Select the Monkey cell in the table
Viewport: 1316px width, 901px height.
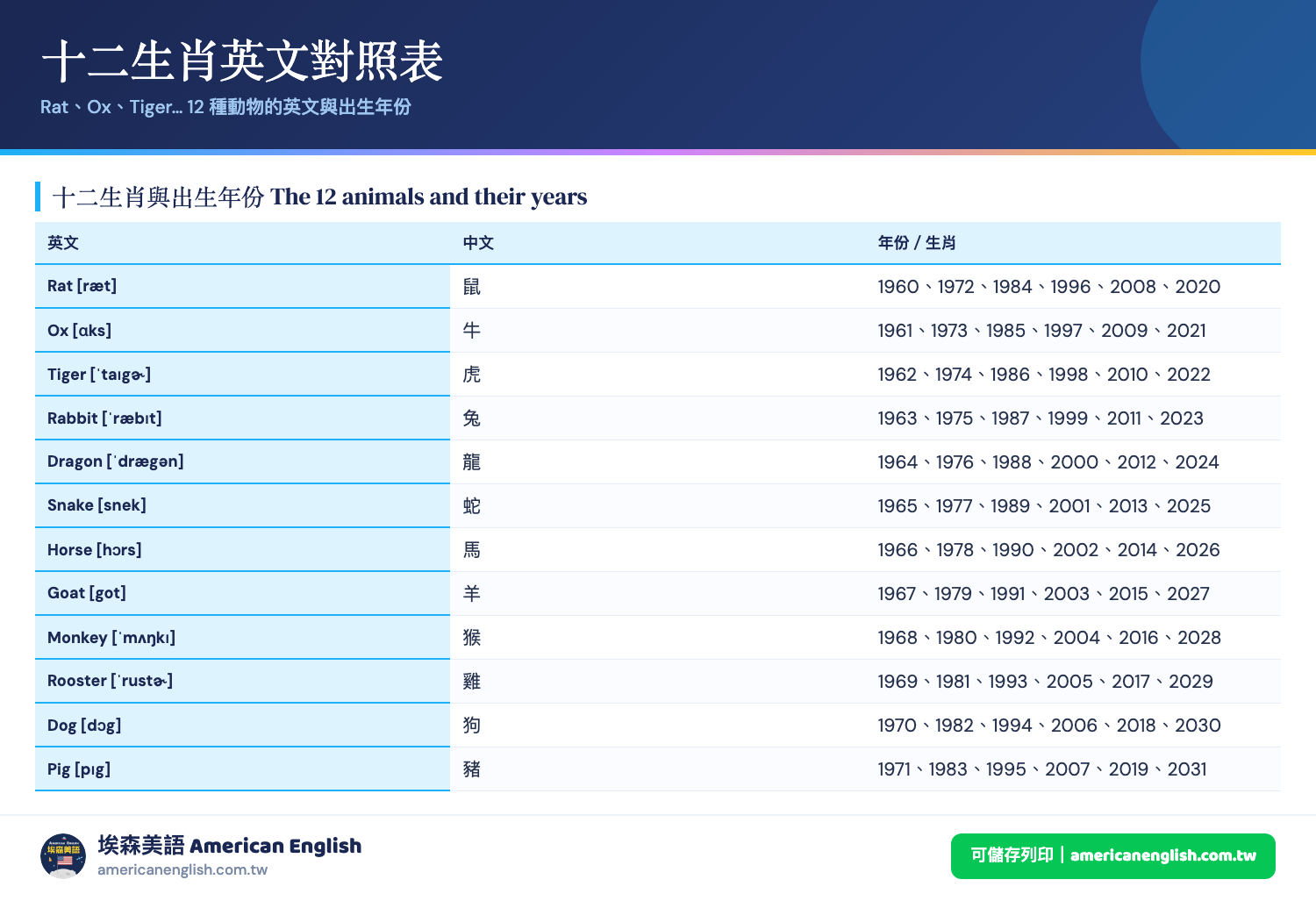242,638
